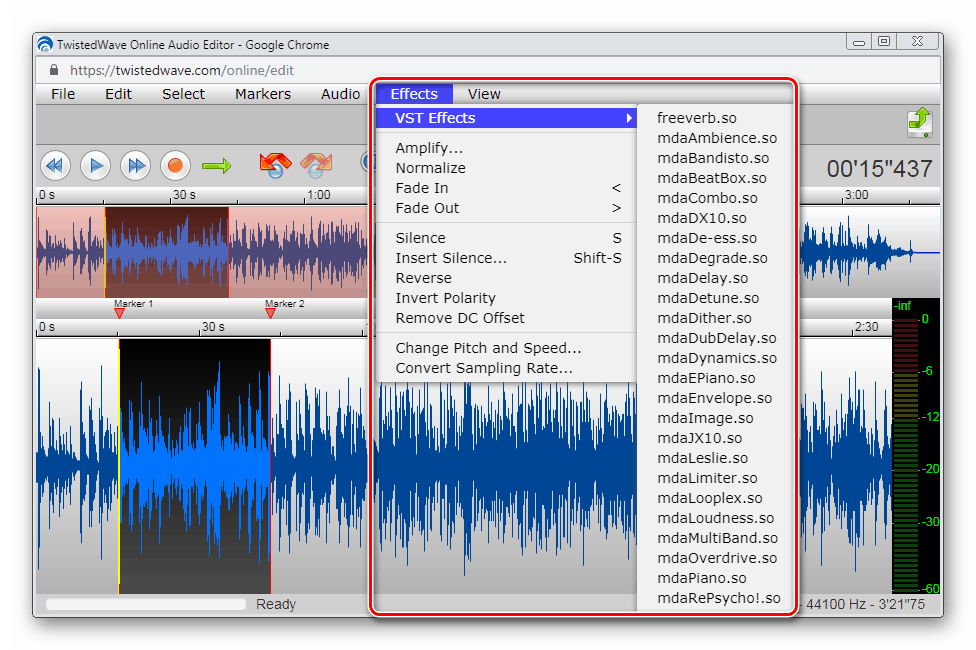
Task: Click the fast-forward button
Action: tap(135, 165)
